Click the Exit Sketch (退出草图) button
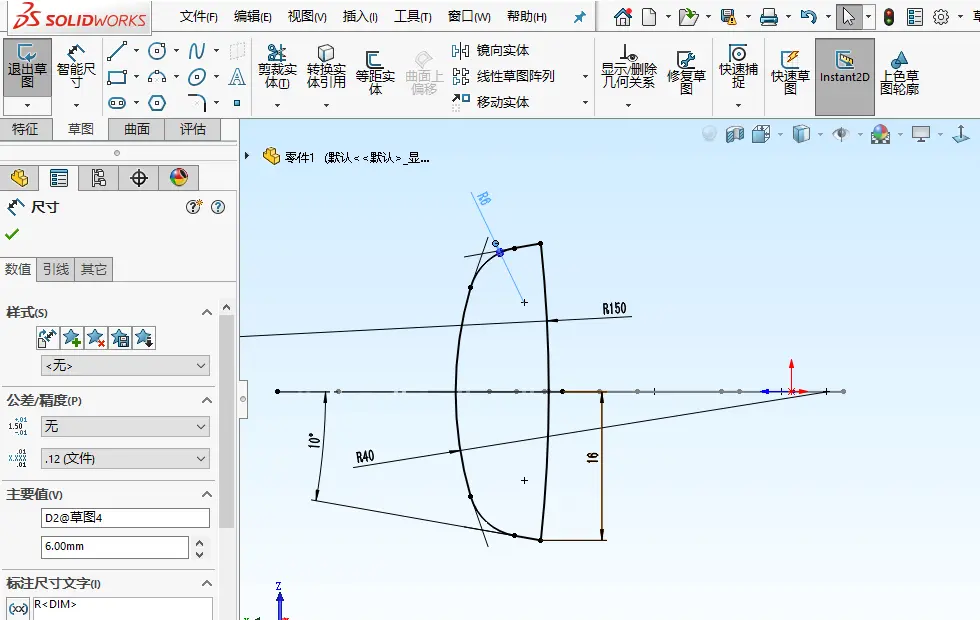The image size is (980, 620). pyautogui.click(x=28, y=66)
